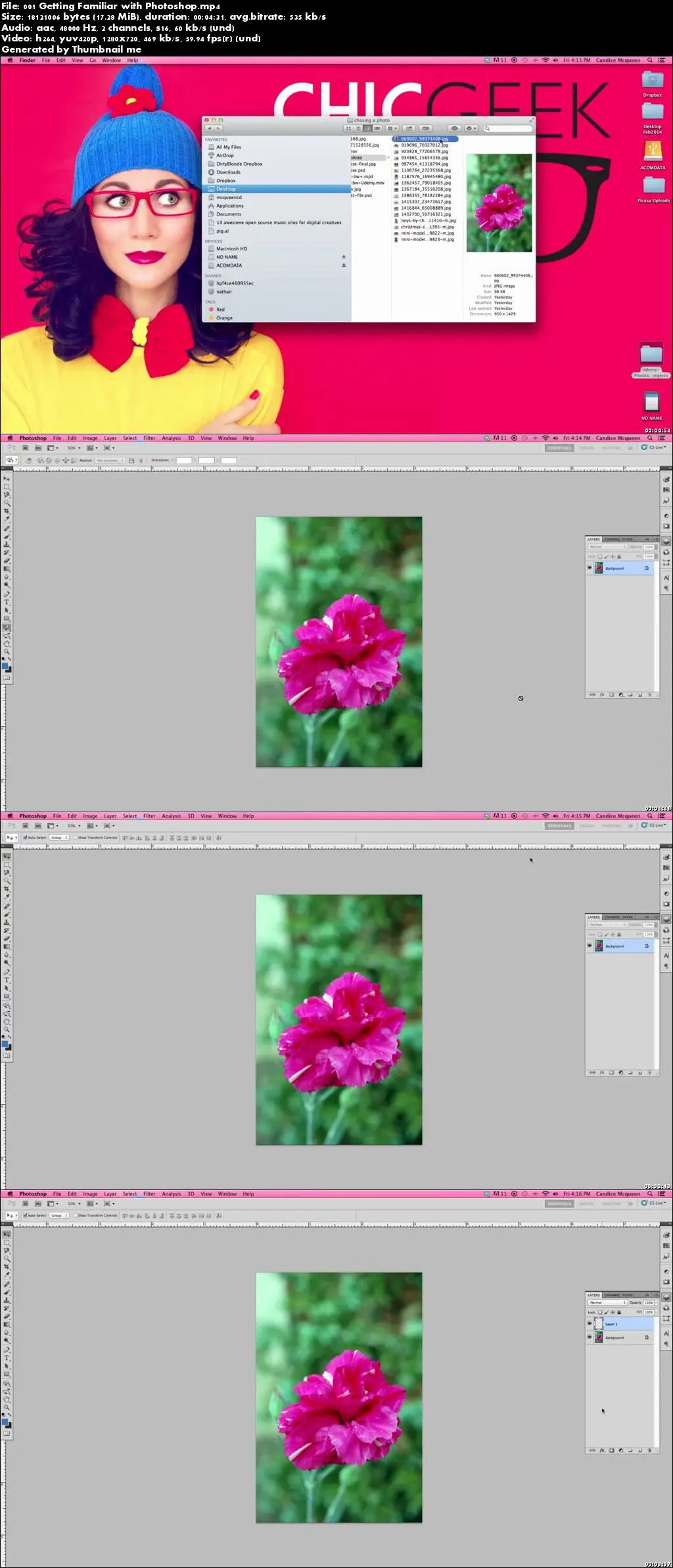The image size is (673, 1568).
Task: Select Lasso tool in the 4:16 PM frame
Action: tap(7, 1251)
